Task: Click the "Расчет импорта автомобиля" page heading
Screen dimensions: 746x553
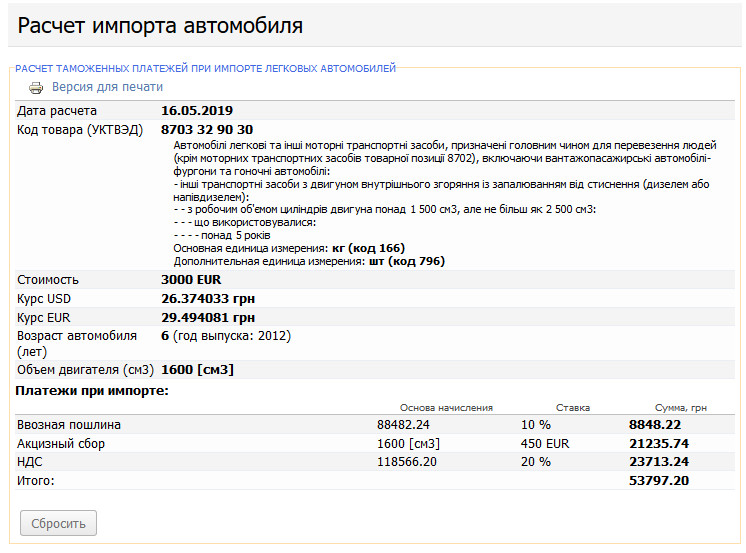Action: (x=161, y=24)
